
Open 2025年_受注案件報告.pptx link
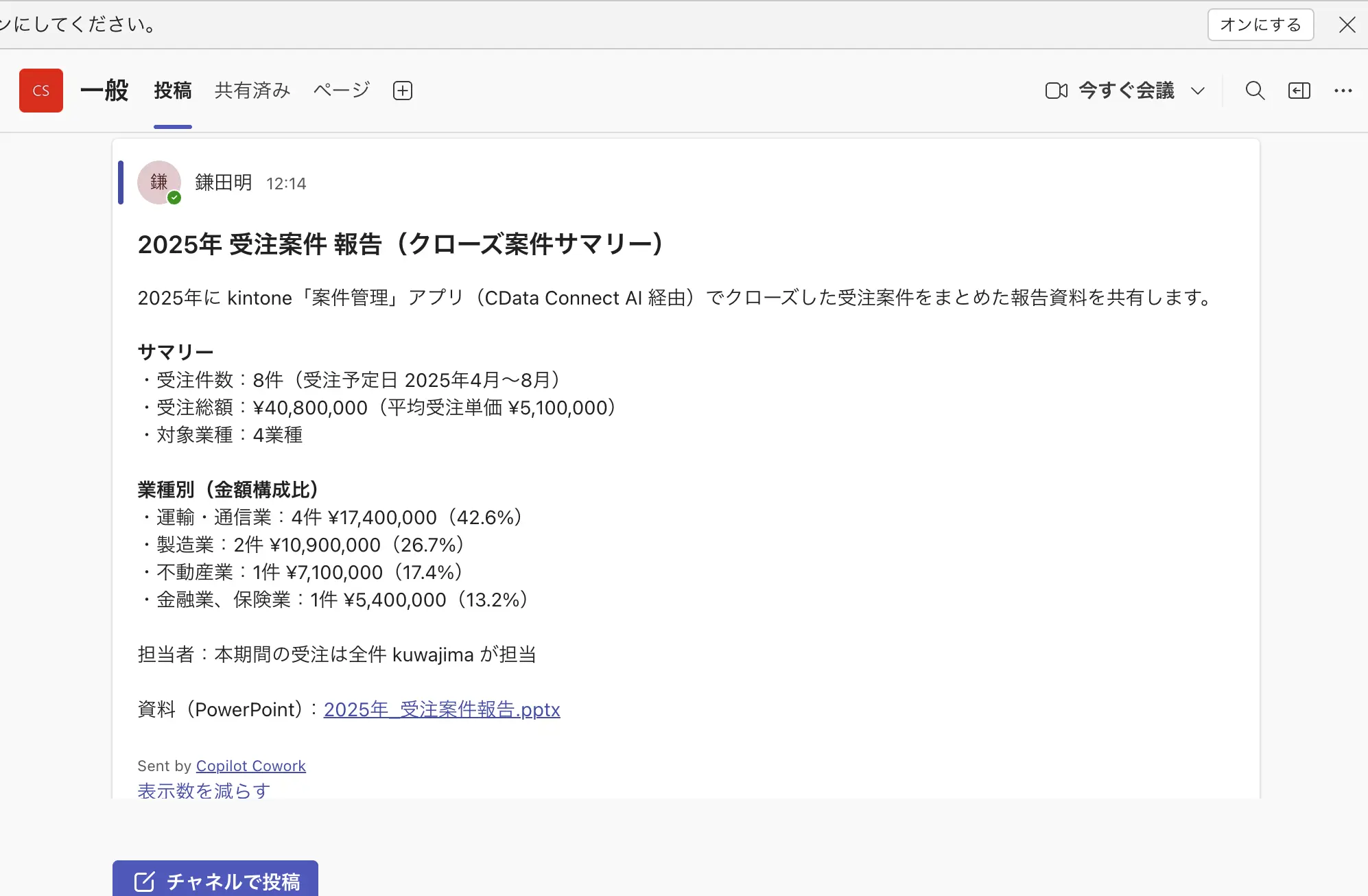point(442,709)
